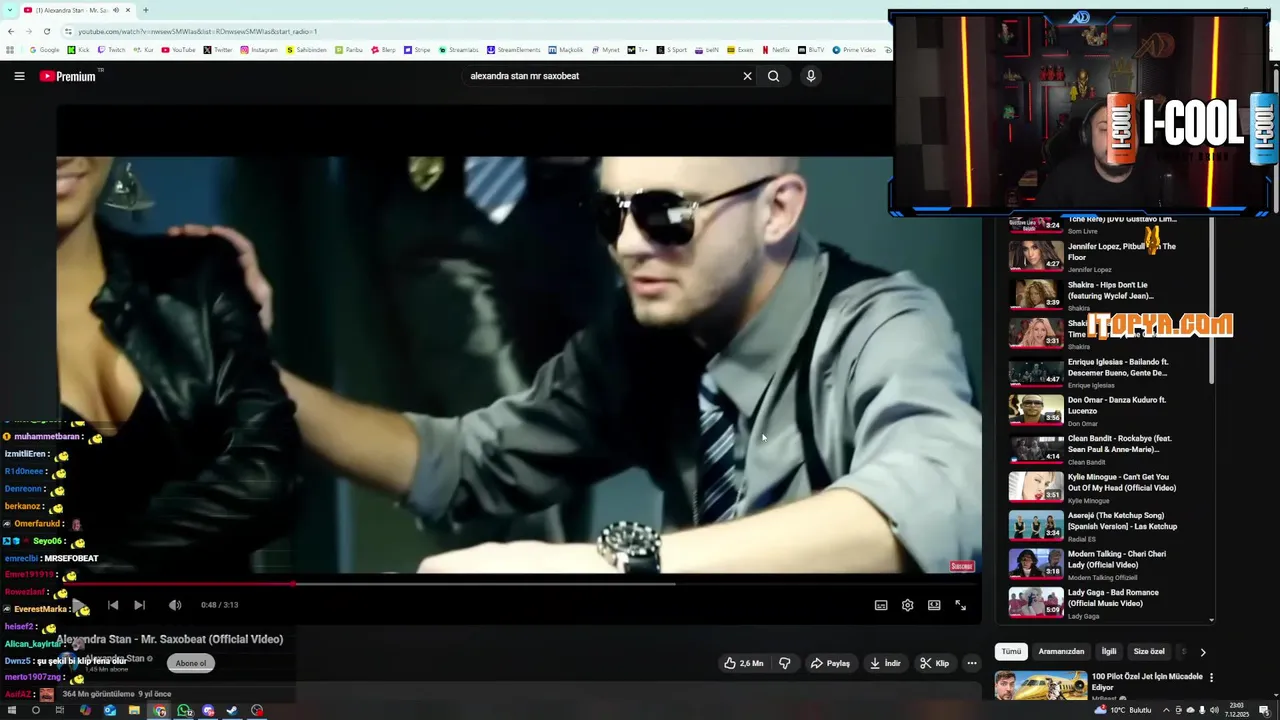Image resolution: width=1280 pixels, height=720 pixels.
Task: Collapse playlist using bottom down arrow
Action: click(1213, 620)
